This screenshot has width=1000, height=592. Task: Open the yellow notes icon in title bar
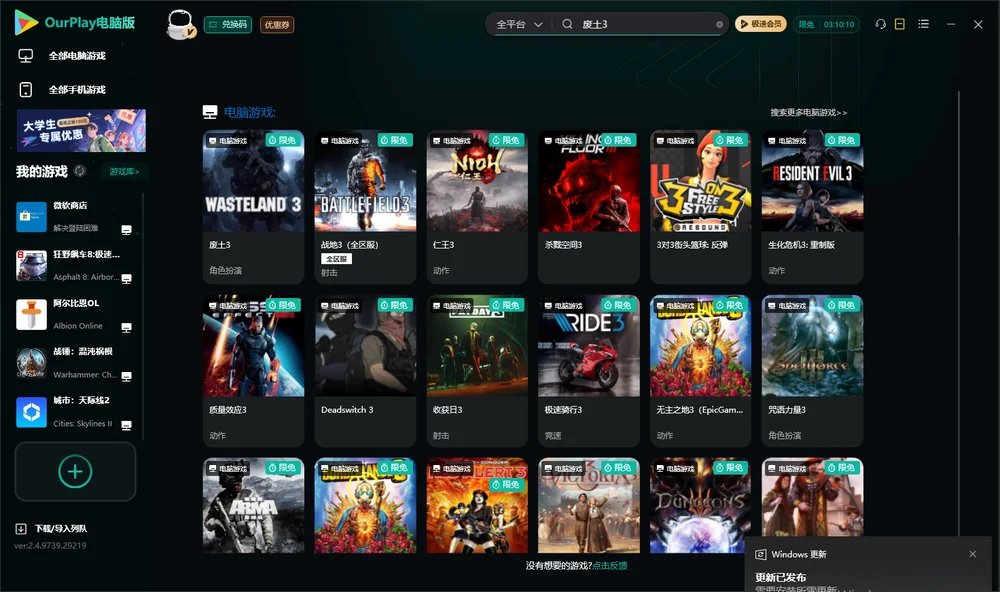(x=900, y=24)
